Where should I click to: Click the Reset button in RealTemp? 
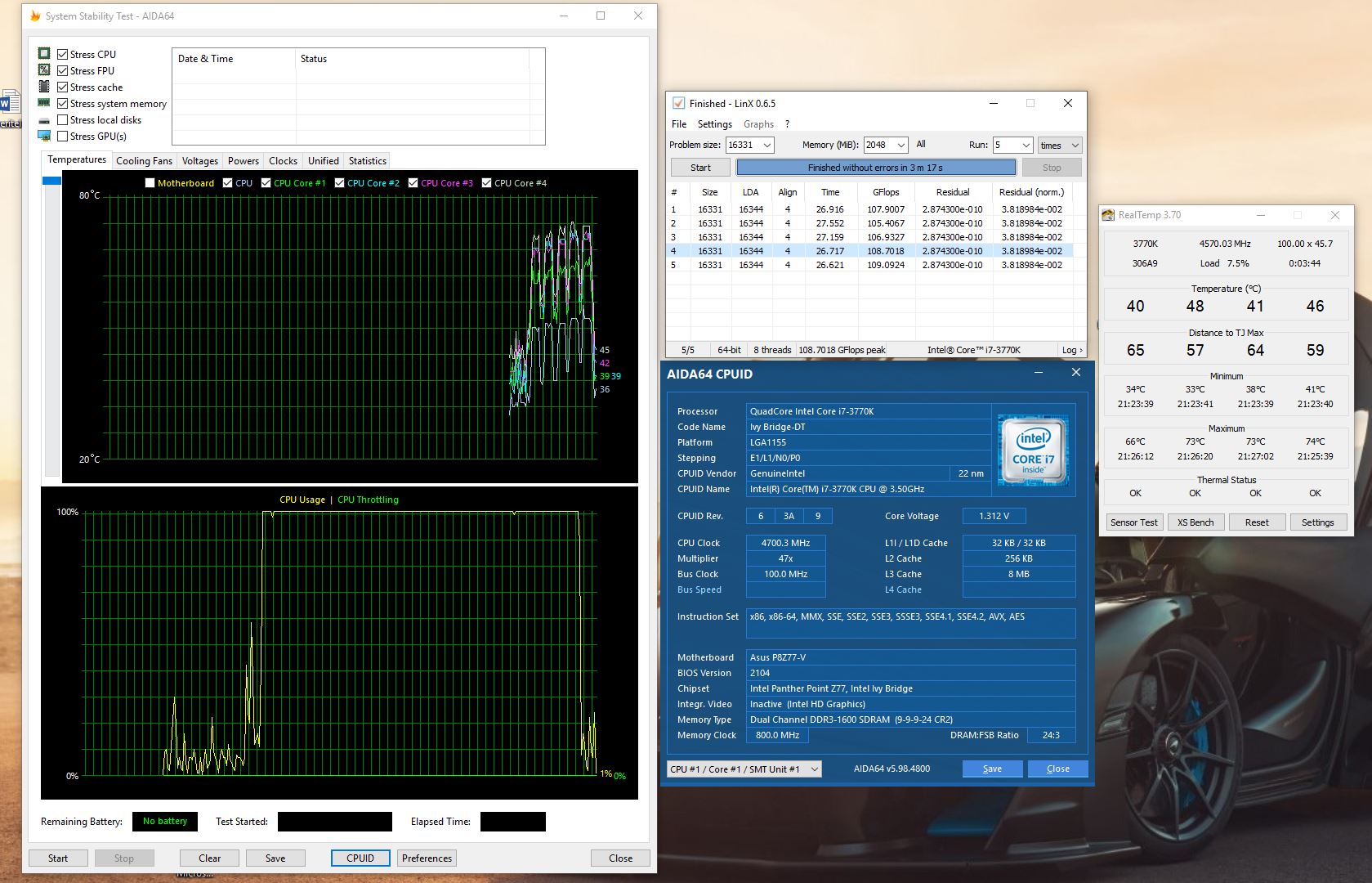click(1257, 522)
